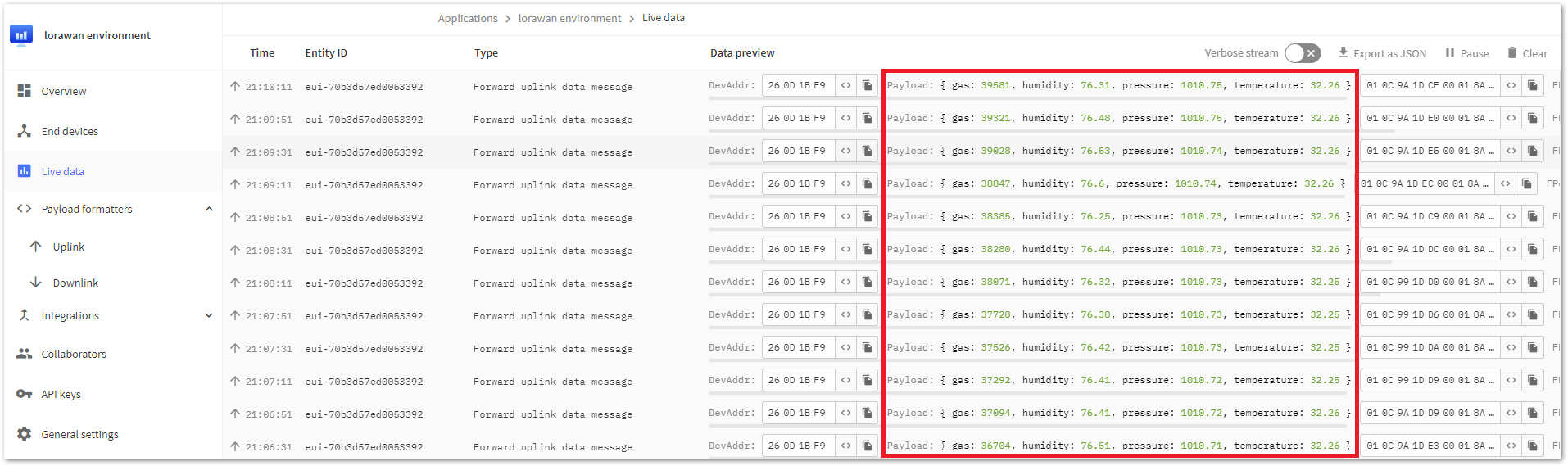Click lorawan environment breadcrumb link
The width and height of the screenshot is (1568, 466).
pyautogui.click(x=569, y=18)
